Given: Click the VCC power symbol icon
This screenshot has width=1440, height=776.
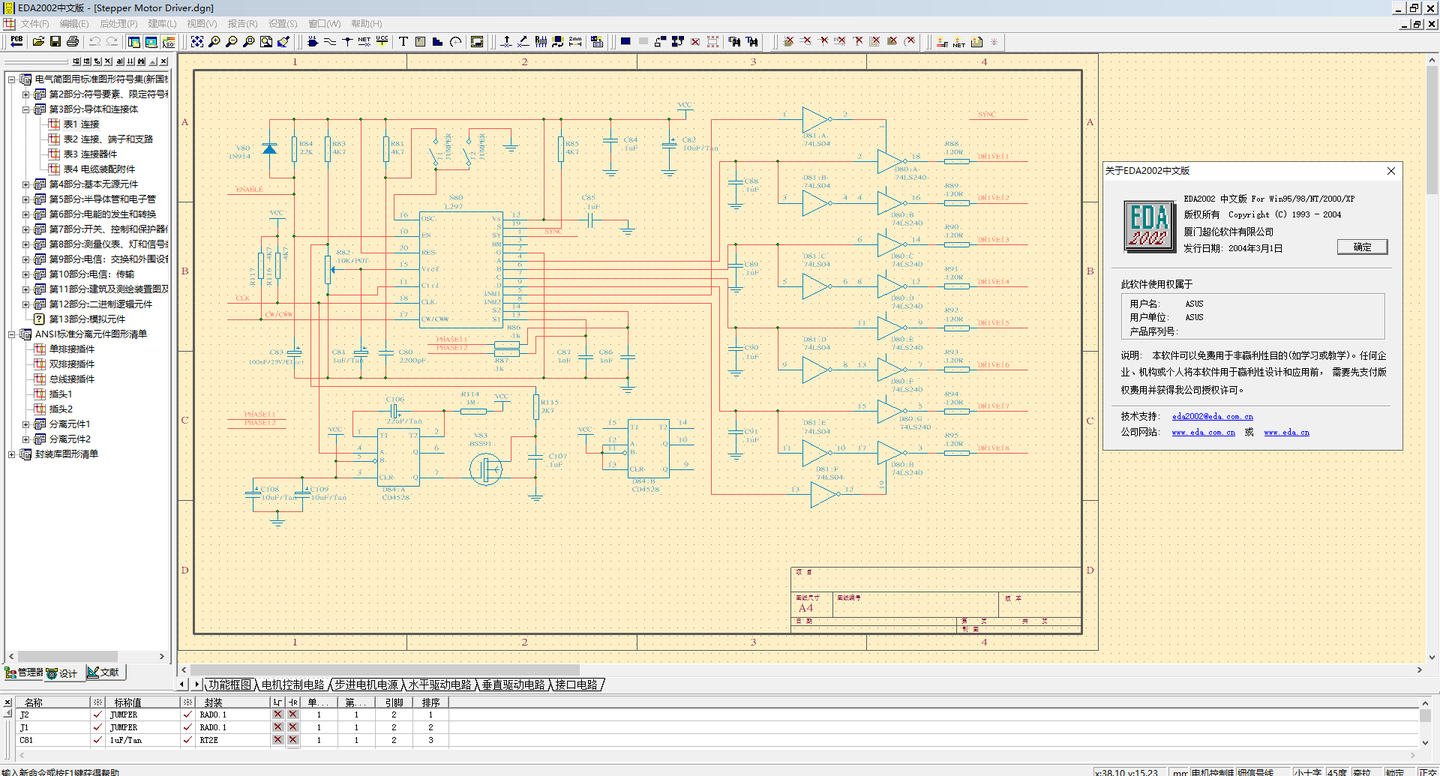Looking at the screenshot, I should point(382,42).
